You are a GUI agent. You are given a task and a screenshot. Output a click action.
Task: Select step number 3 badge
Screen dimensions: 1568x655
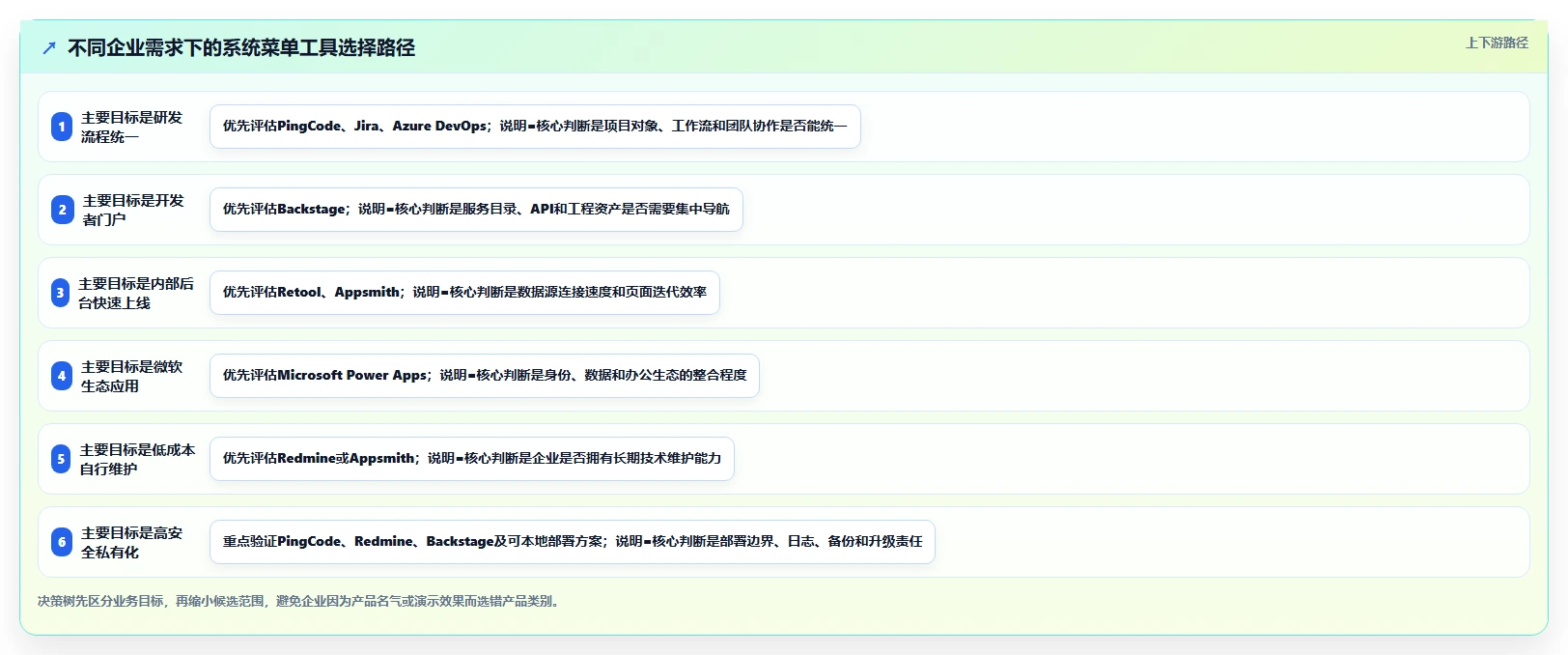(x=60, y=293)
